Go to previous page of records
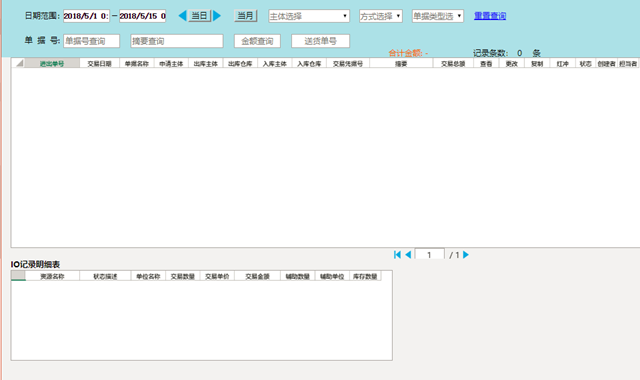The width and height of the screenshot is (640, 380). click(x=408, y=255)
